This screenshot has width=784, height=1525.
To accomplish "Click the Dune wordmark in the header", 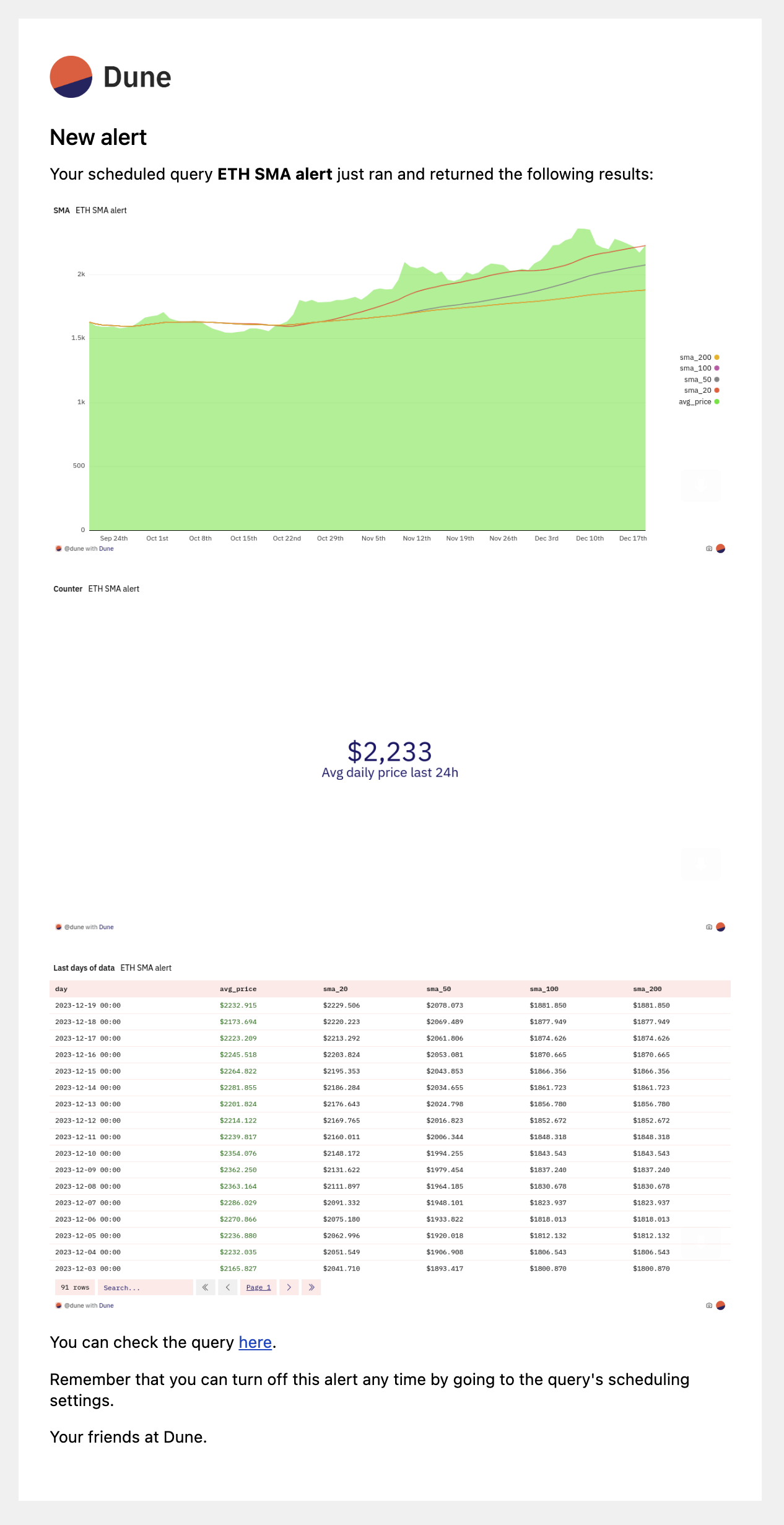I will click(x=137, y=77).
